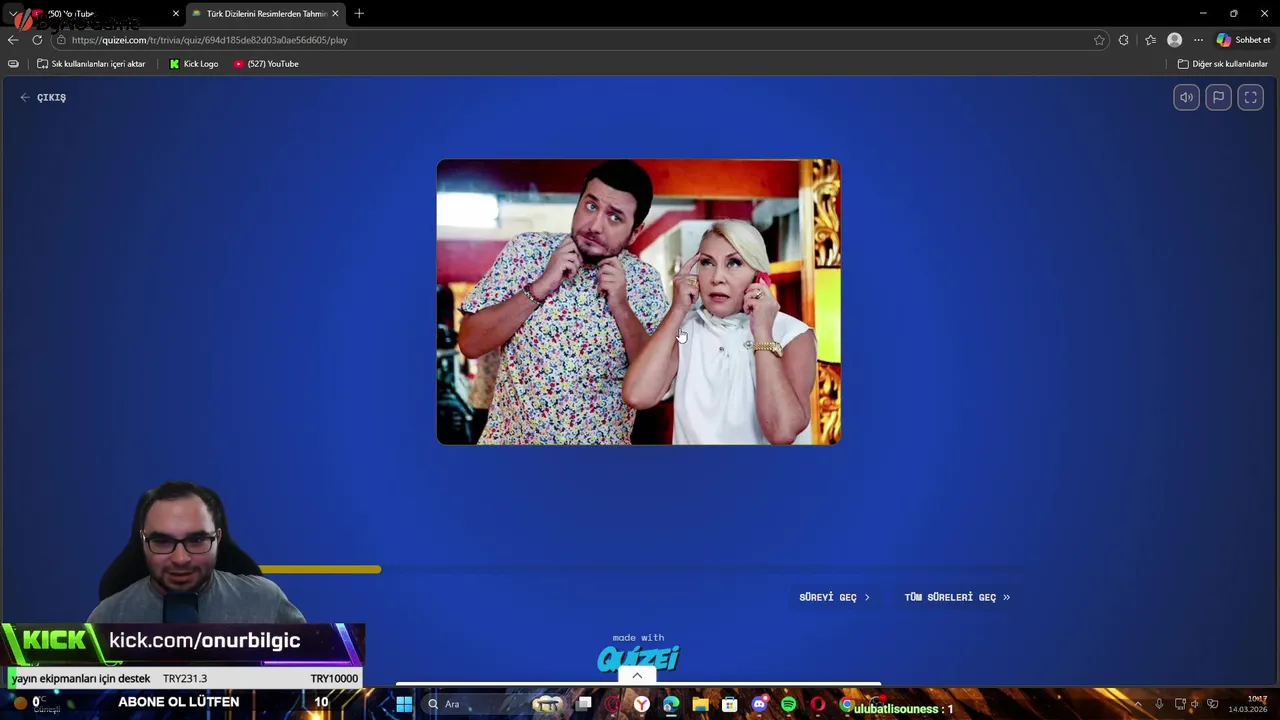
Task: Add this page to favorites with star icon
Action: [x=1099, y=40]
